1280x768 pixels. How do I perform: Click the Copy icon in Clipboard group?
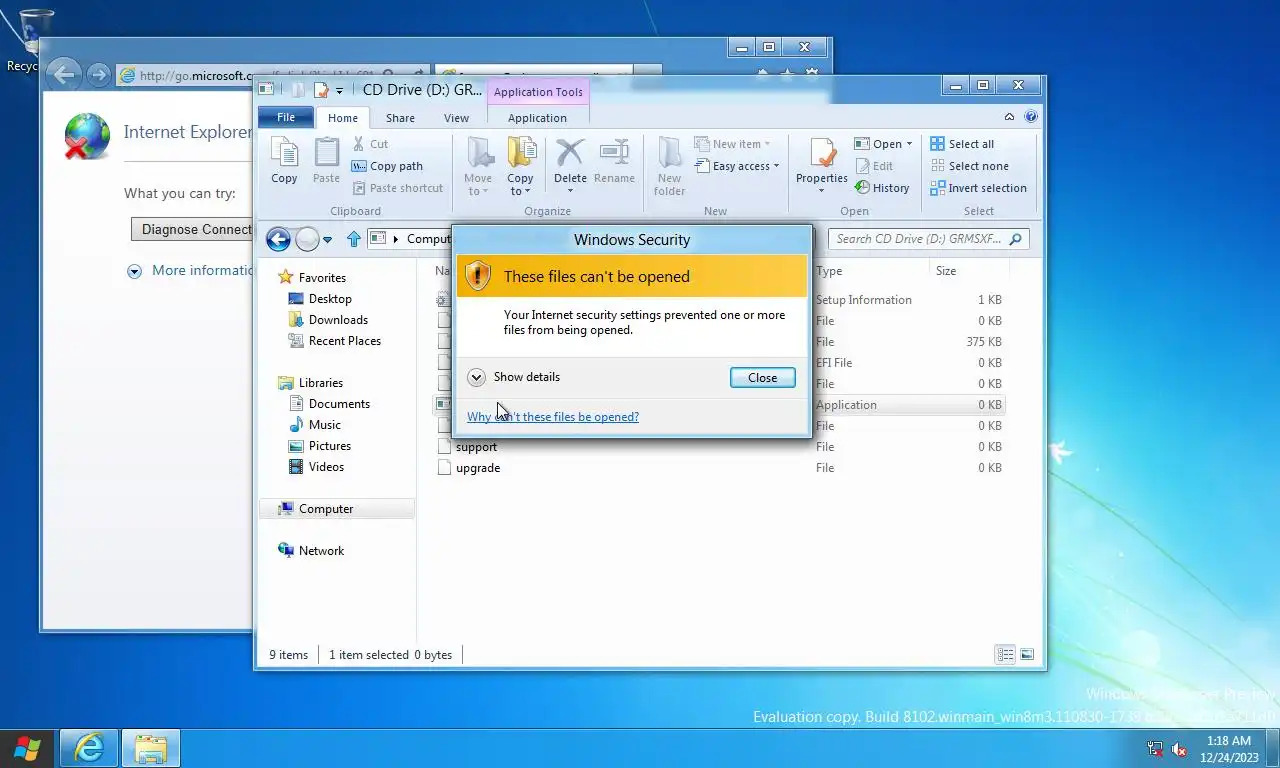click(x=284, y=161)
